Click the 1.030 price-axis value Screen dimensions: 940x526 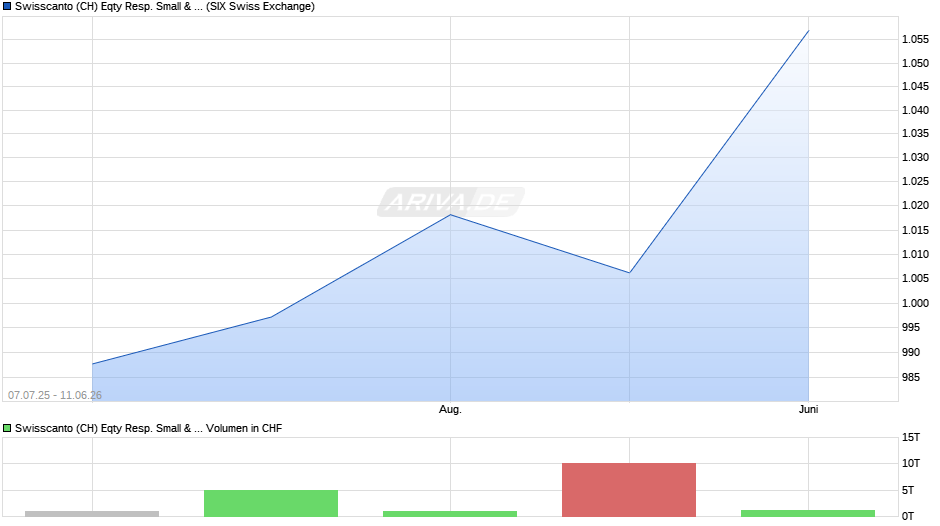[915, 157]
